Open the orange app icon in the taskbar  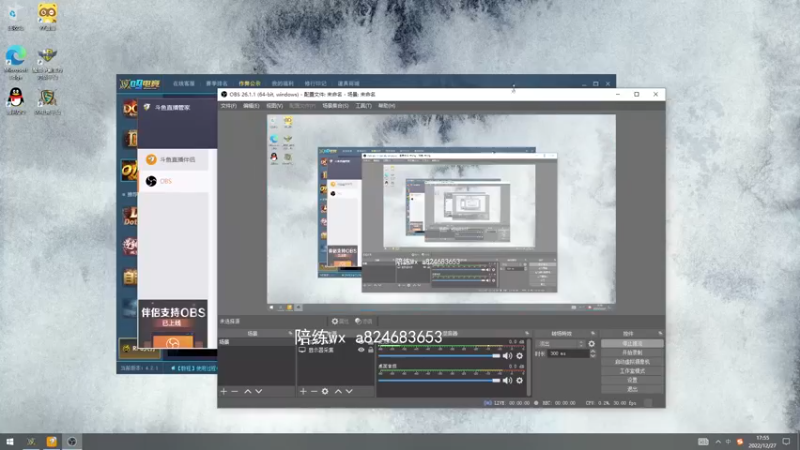tap(52, 441)
